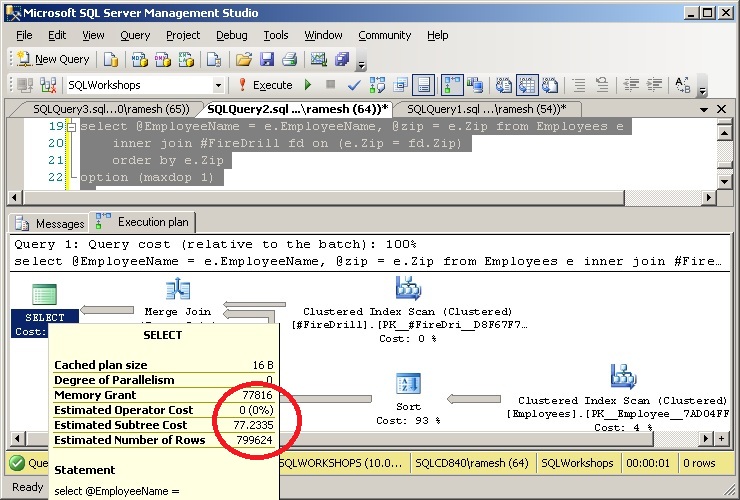Switch to the SQLQuery3.sql tab

coord(111,110)
